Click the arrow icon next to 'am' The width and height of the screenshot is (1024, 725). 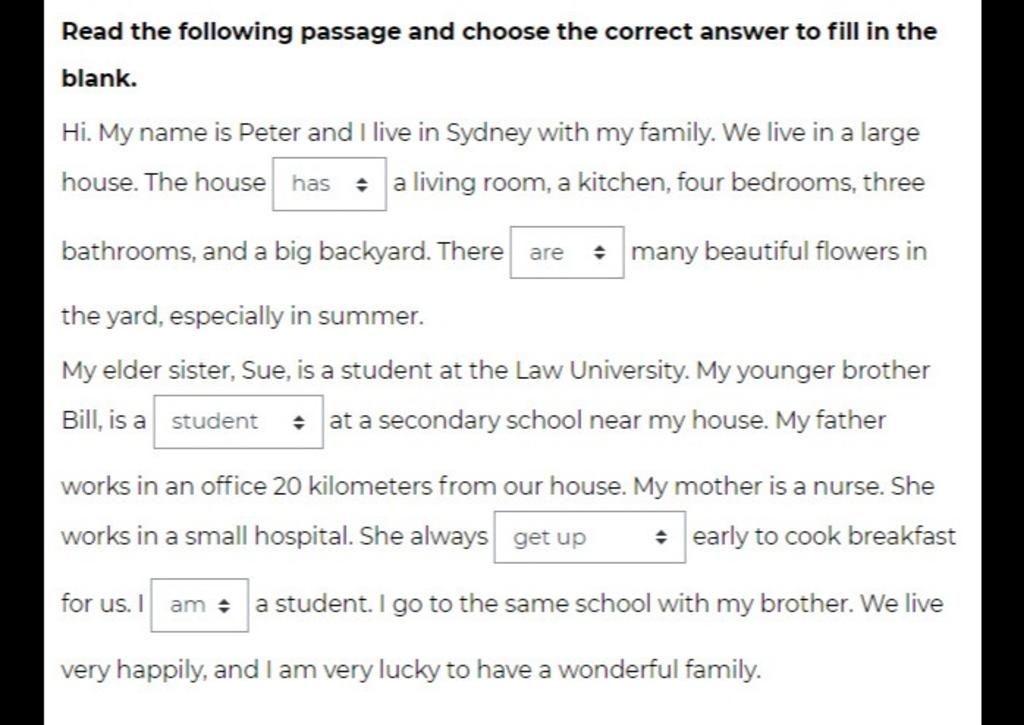[x=224, y=605]
